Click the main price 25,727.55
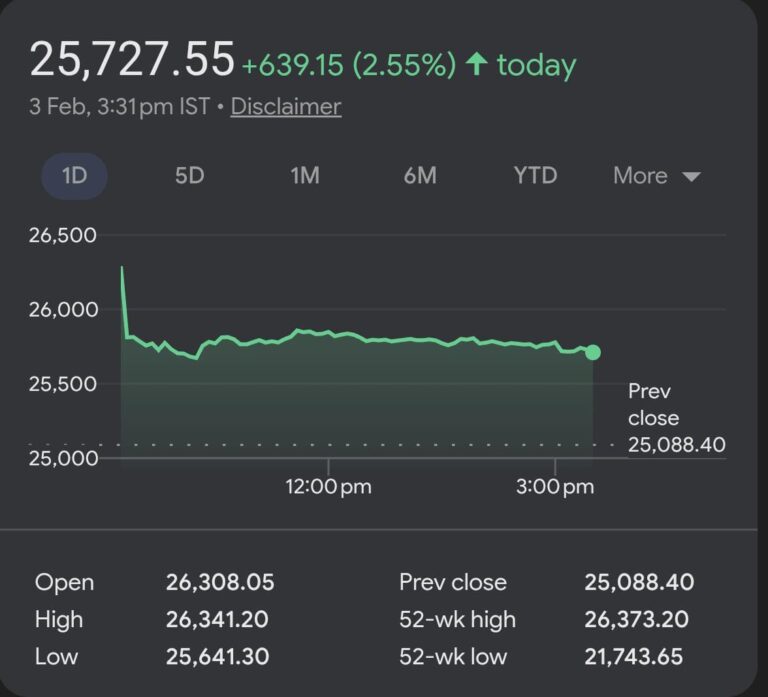The width and height of the screenshot is (768, 697). point(132,60)
